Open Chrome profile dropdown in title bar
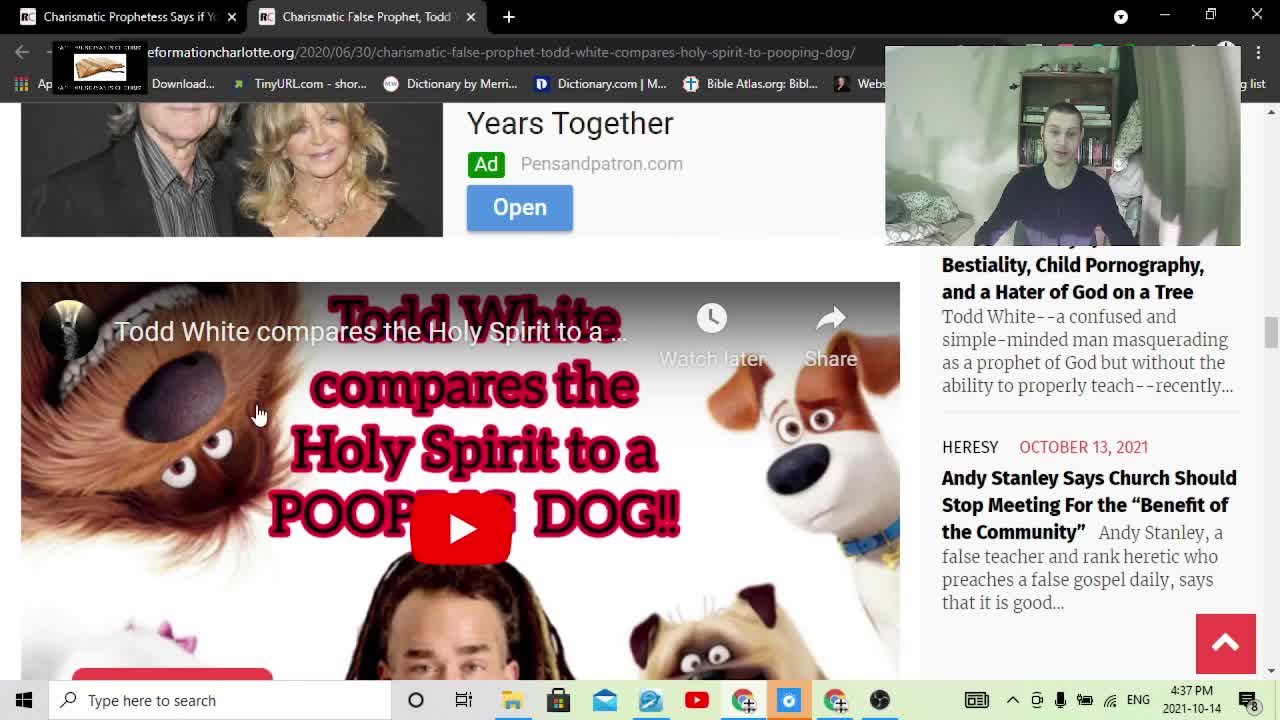This screenshot has width=1280, height=720. tap(1121, 17)
